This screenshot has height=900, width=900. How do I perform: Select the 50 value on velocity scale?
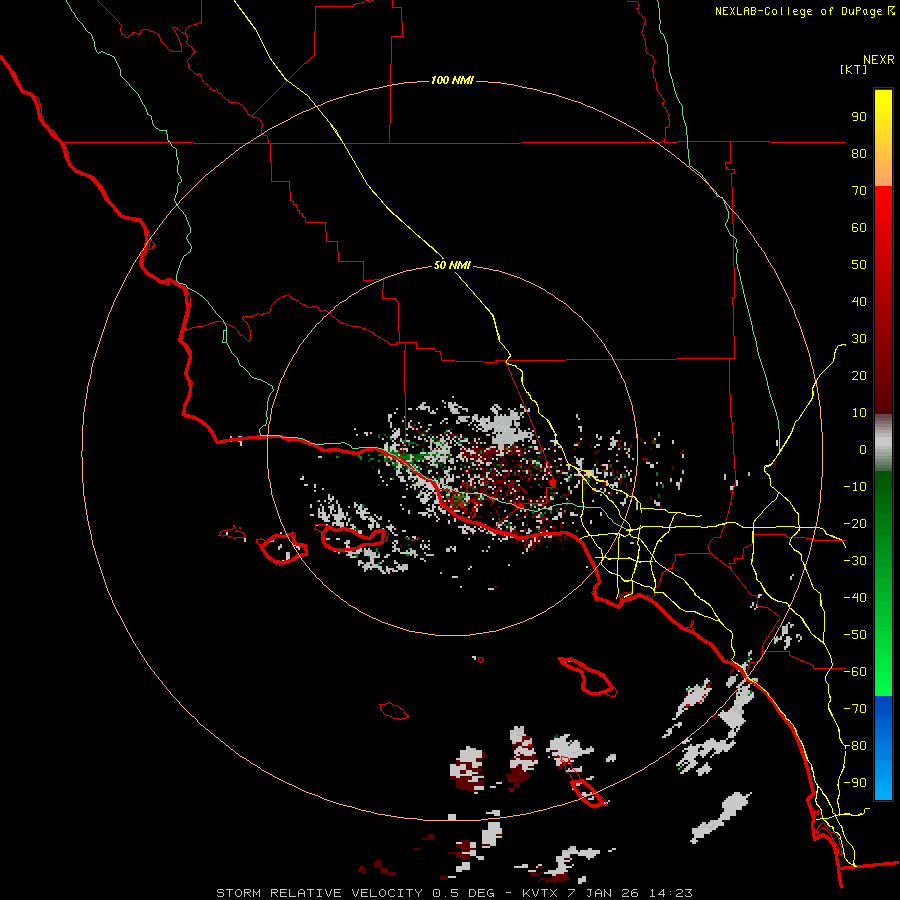[x=859, y=265]
